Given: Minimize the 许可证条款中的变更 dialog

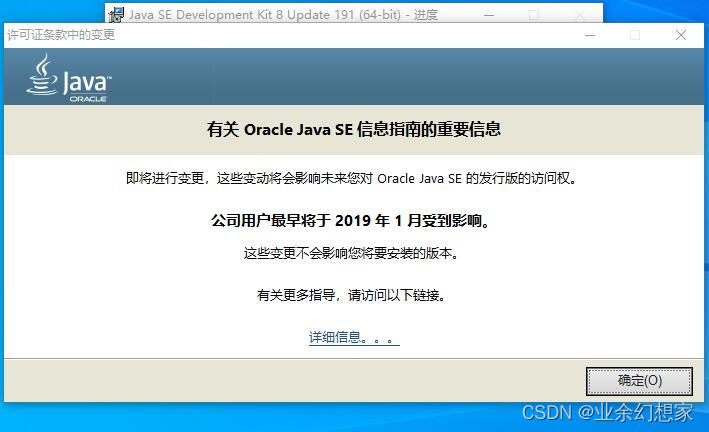Looking at the screenshot, I should [590, 35].
